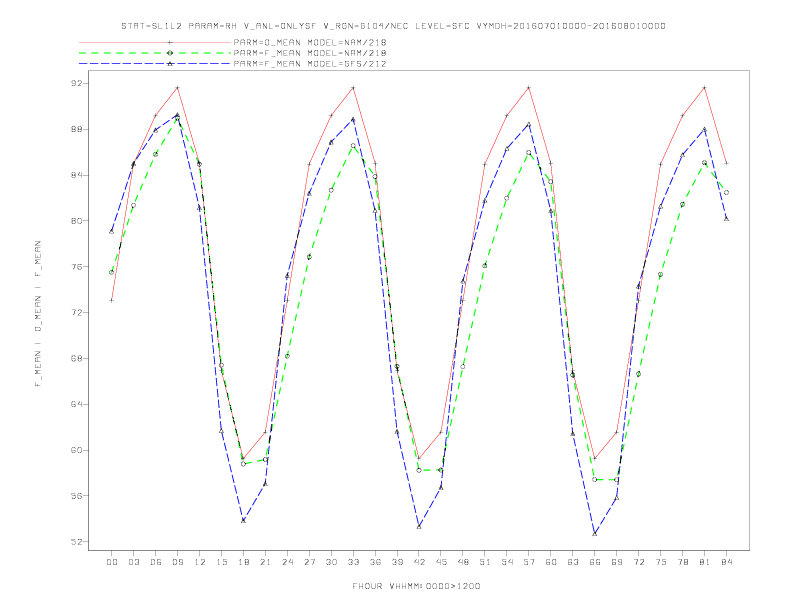Click y-axis tick label 76
The height and width of the screenshot is (612, 792).
tap(76, 267)
